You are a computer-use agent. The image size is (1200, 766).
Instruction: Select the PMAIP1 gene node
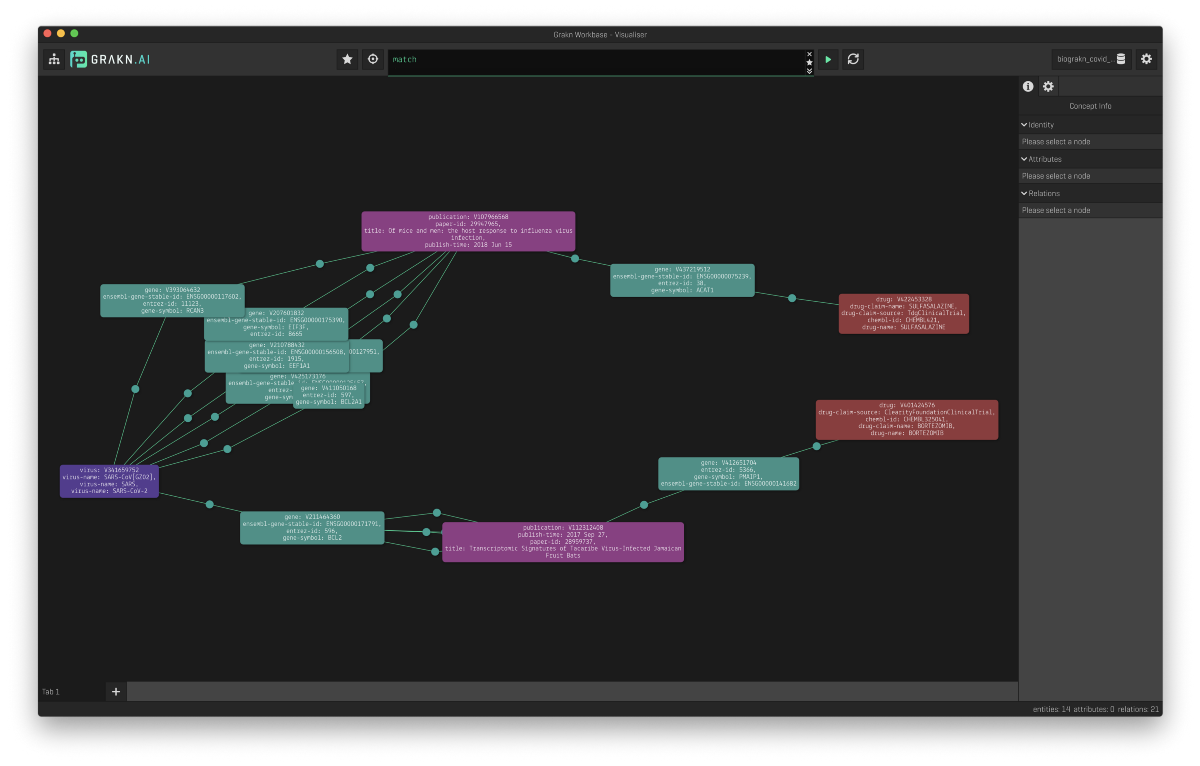[x=728, y=473]
